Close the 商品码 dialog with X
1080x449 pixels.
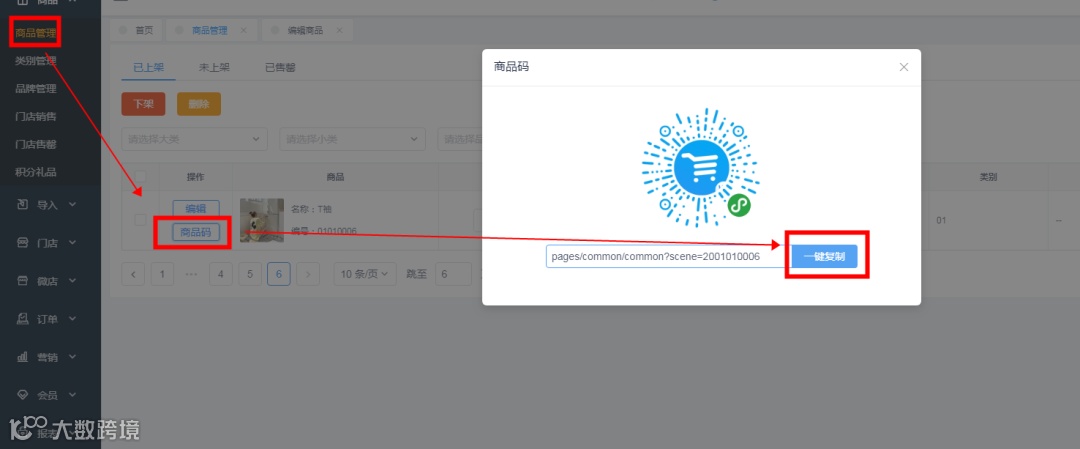pos(904,67)
